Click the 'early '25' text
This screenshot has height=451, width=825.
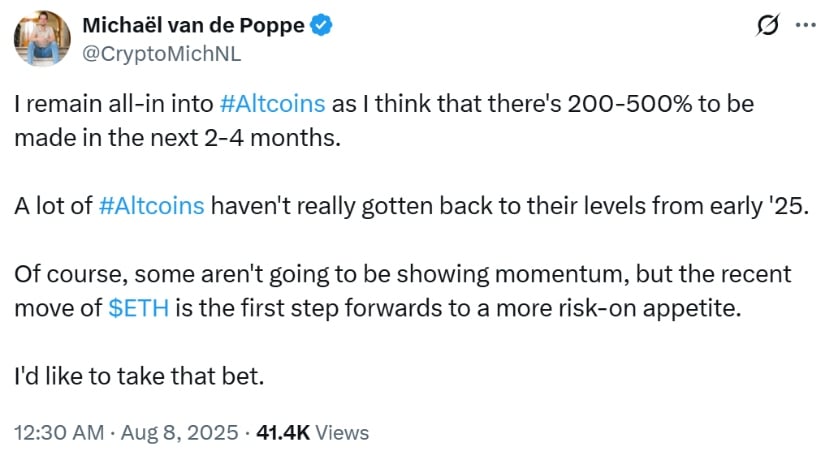pos(759,206)
